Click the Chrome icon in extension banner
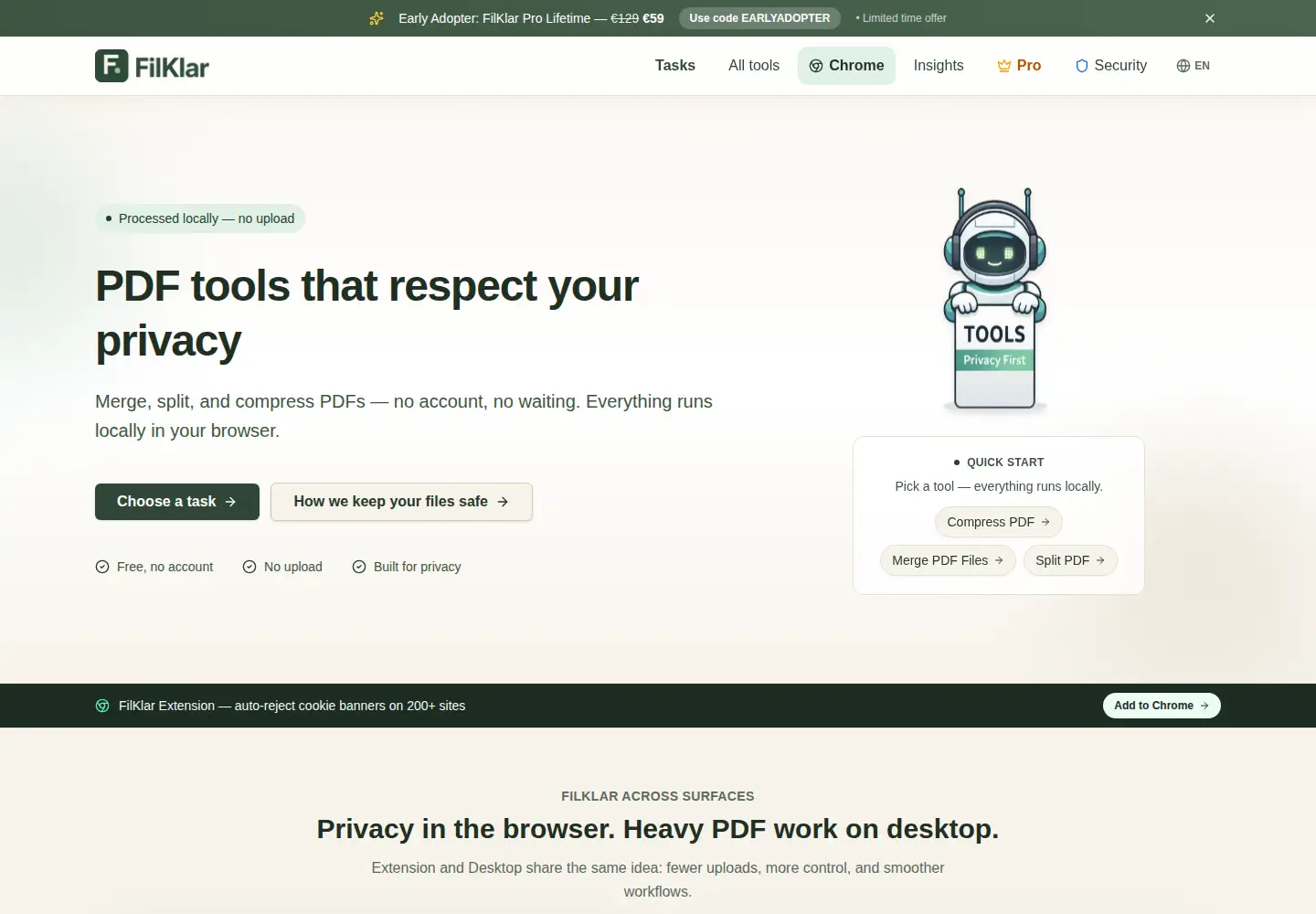 tap(102, 706)
